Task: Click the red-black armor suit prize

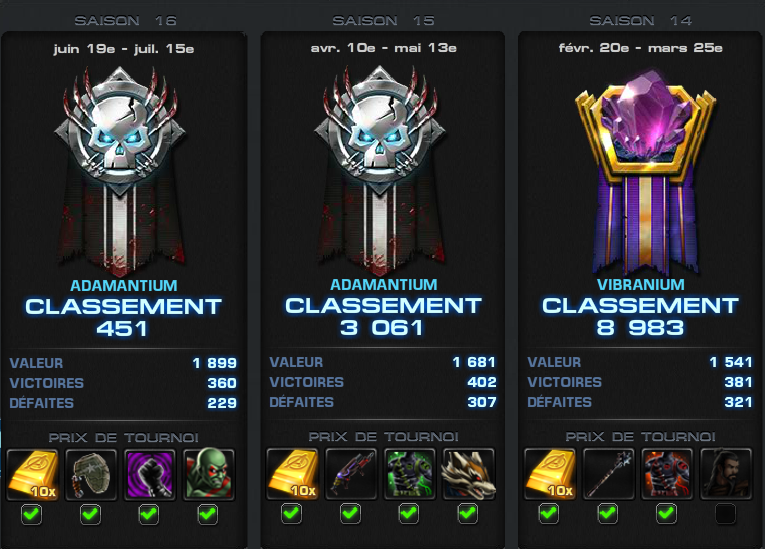Action: [667, 474]
